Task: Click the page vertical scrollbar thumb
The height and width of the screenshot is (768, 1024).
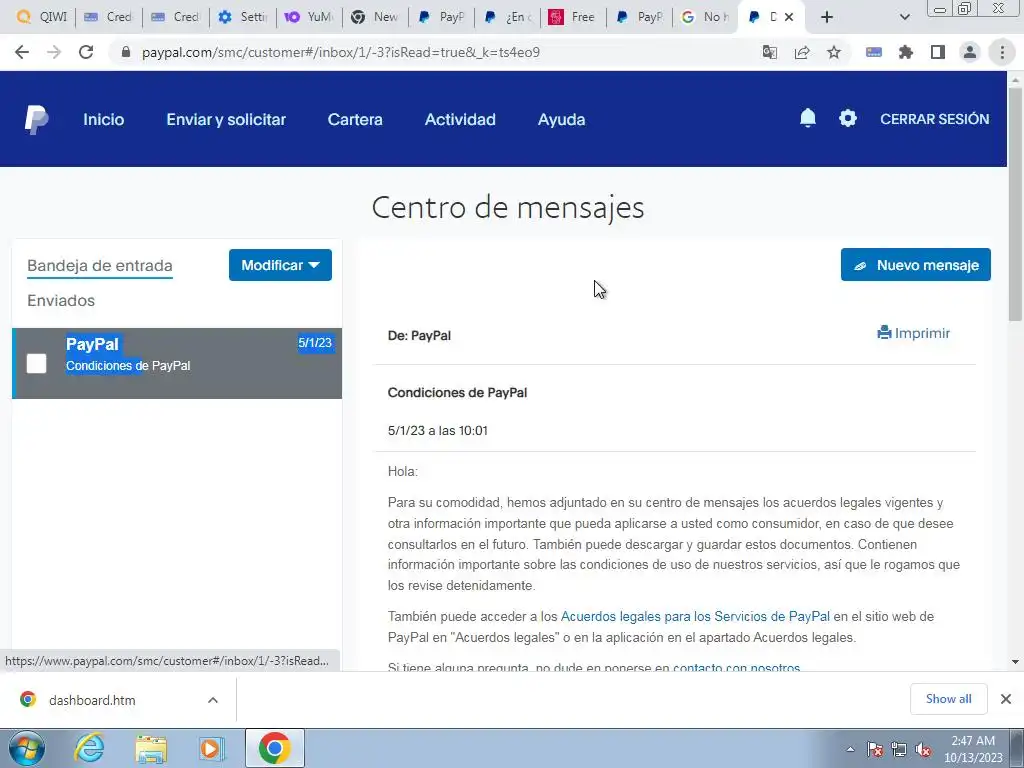Action: [1015, 202]
